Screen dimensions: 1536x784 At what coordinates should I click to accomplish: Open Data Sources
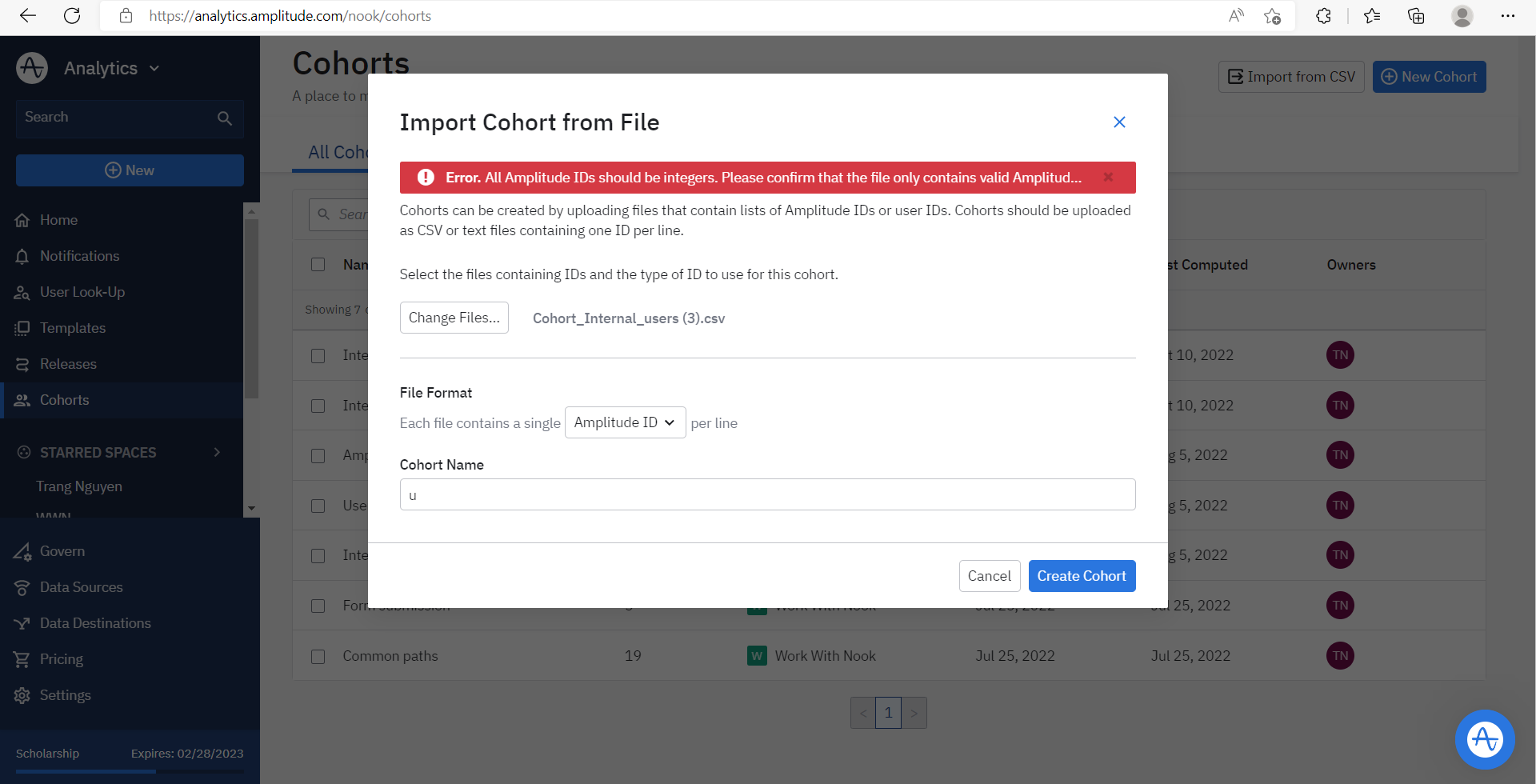(82, 587)
